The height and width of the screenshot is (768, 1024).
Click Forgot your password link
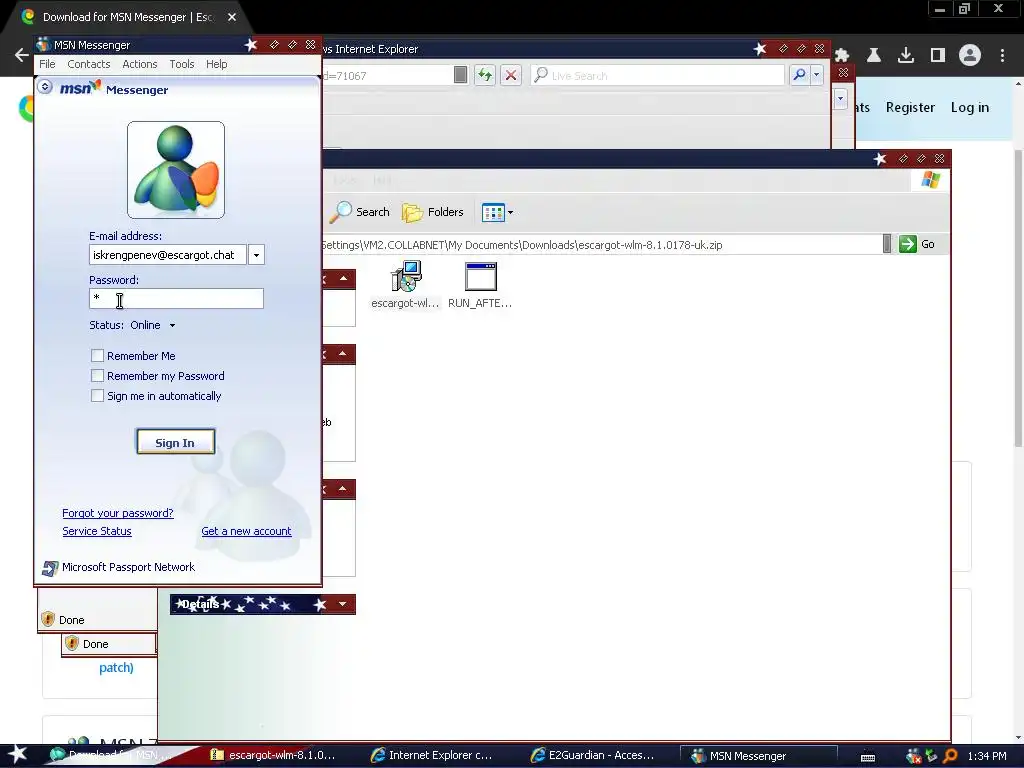(118, 513)
